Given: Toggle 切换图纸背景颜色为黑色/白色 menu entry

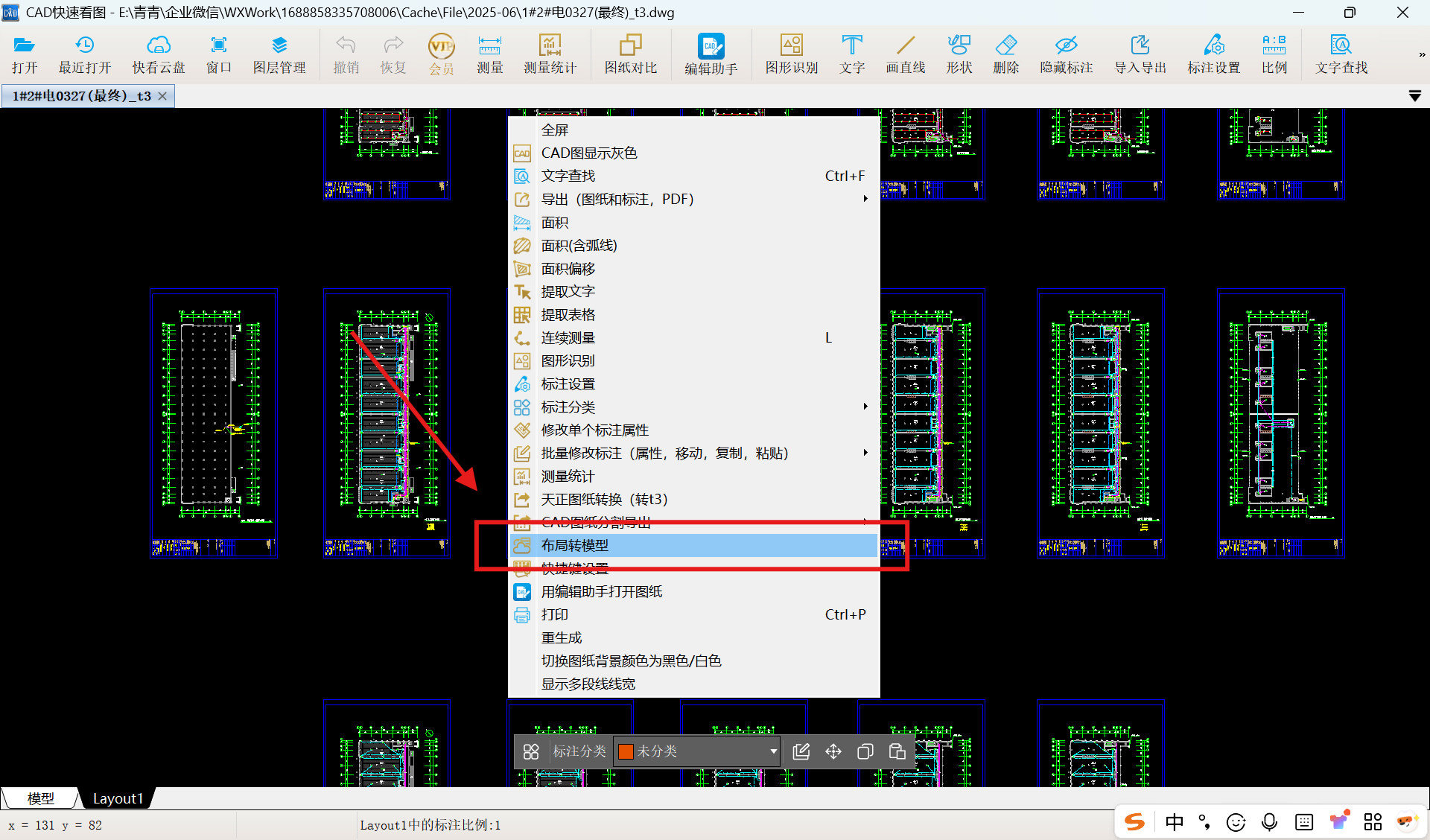Looking at the screenshot, I should pyautogui.click(x=631, y=661).
